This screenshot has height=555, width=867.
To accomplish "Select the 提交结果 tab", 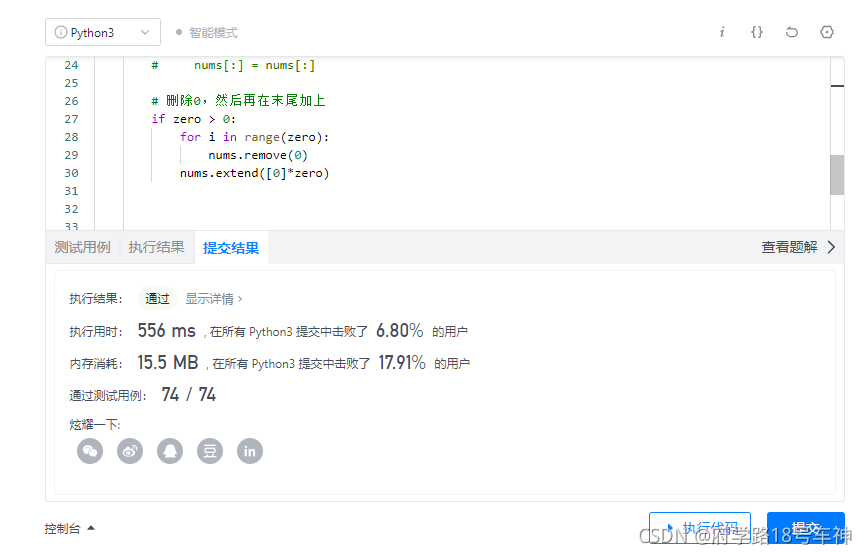I will (x=231, y=248).
